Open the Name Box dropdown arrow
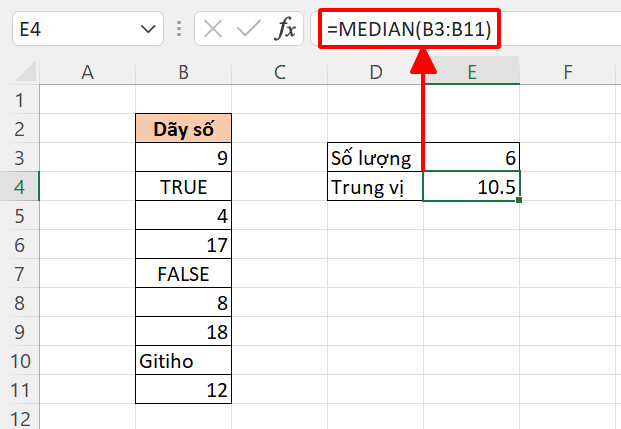Viewport: 621px width, 429px height. pyautogui.click(x=148, y=29)
